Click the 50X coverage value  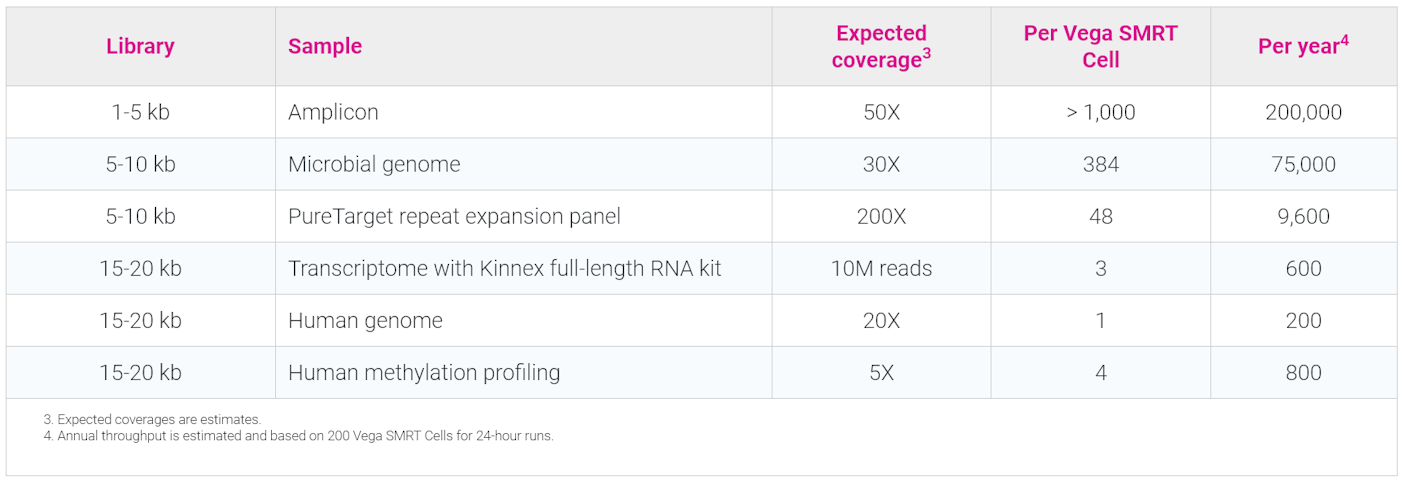(x=881, y=112)
